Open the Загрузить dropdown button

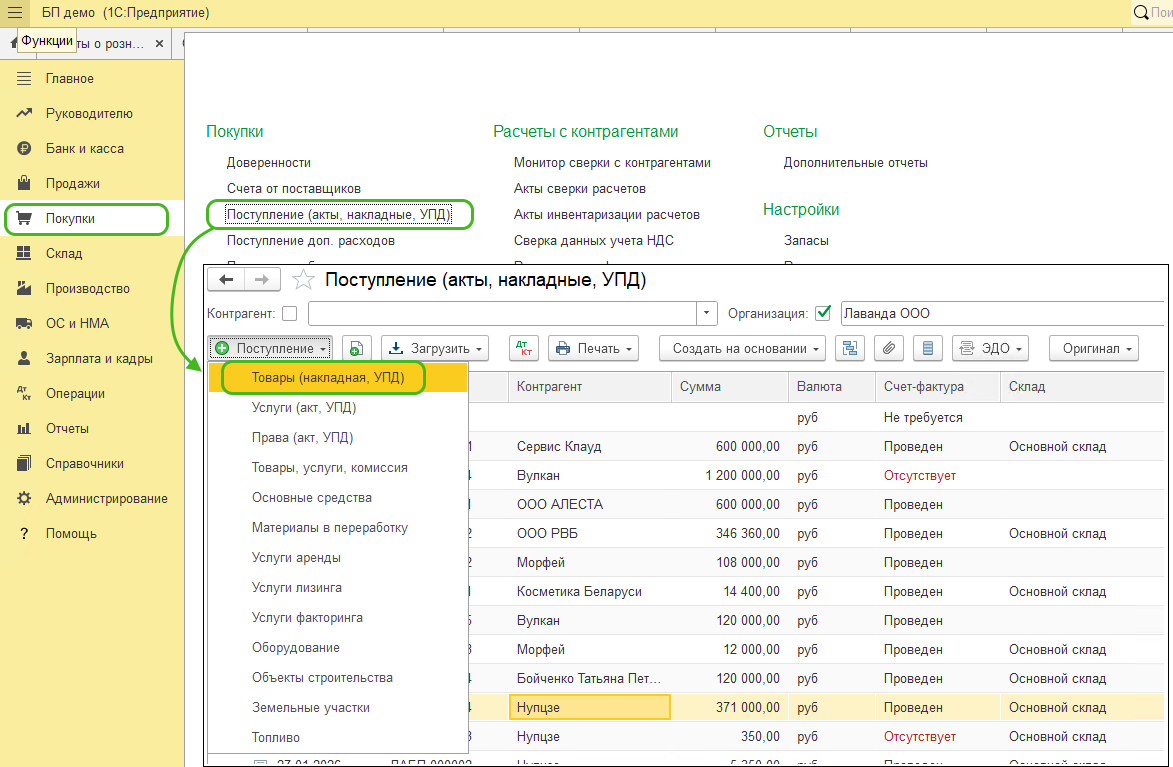tap(435, 349)
